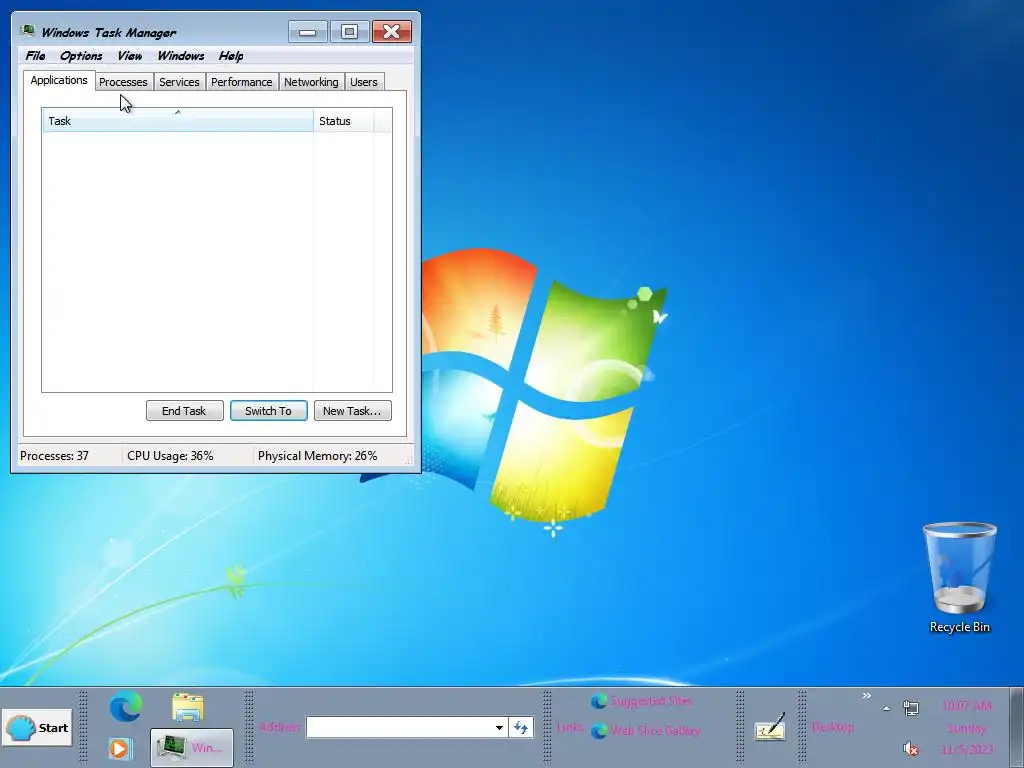This screenshot has width=1024, height=768.
Task: Click the Processes: 37 status text
Action: tap(54, 456)
